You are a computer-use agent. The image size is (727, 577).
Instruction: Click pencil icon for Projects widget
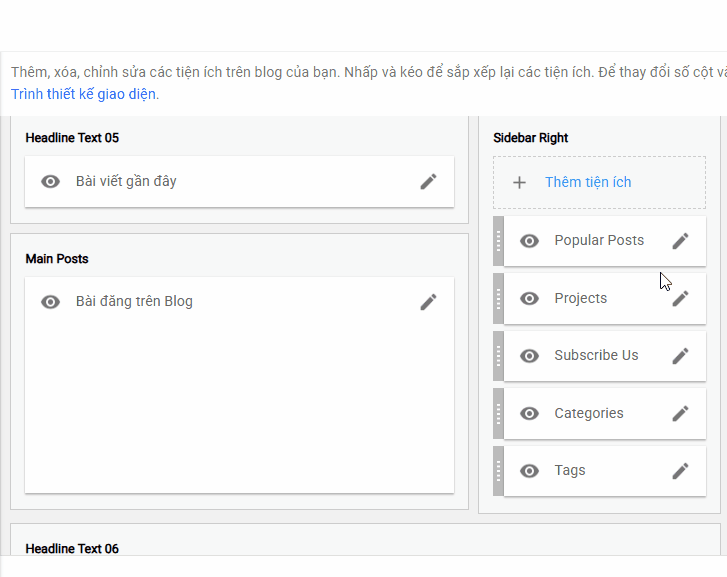pos(680,298)
